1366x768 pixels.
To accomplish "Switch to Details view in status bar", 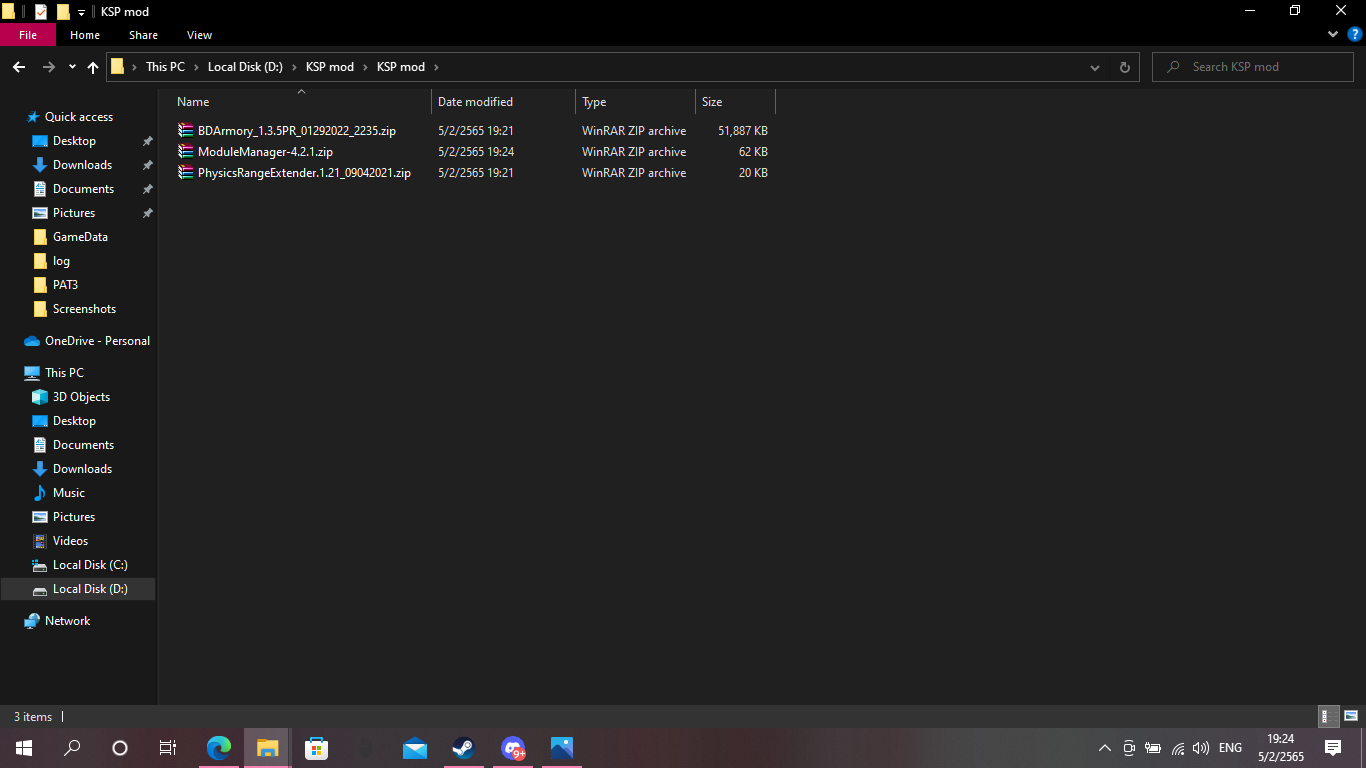I will (1329, 716).
